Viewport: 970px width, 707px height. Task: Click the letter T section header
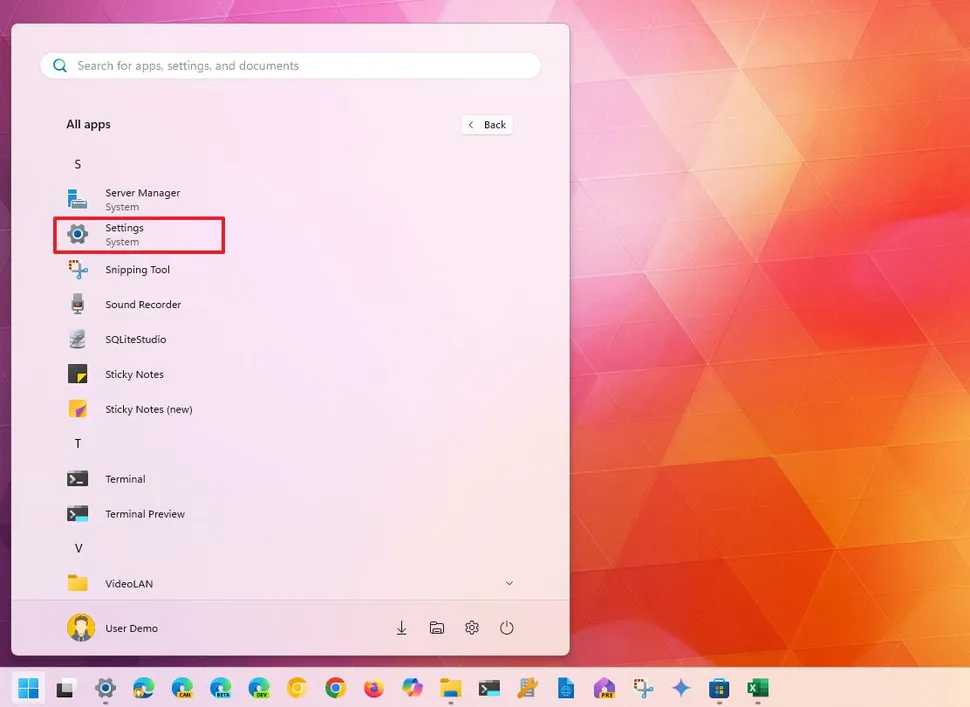(x=77, y=443)
